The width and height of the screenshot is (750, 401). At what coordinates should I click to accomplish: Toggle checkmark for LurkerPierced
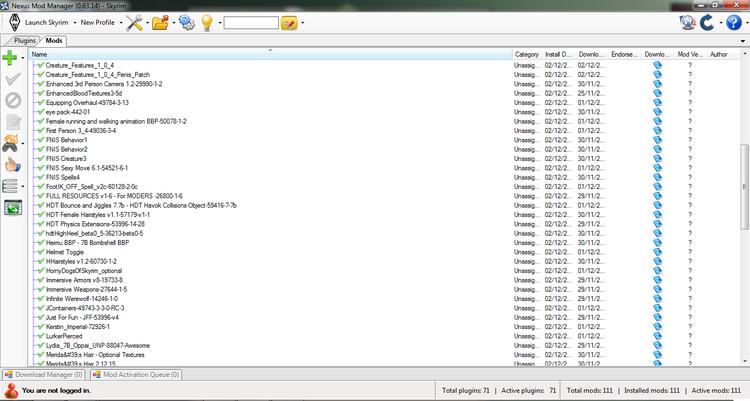(41, 336)
